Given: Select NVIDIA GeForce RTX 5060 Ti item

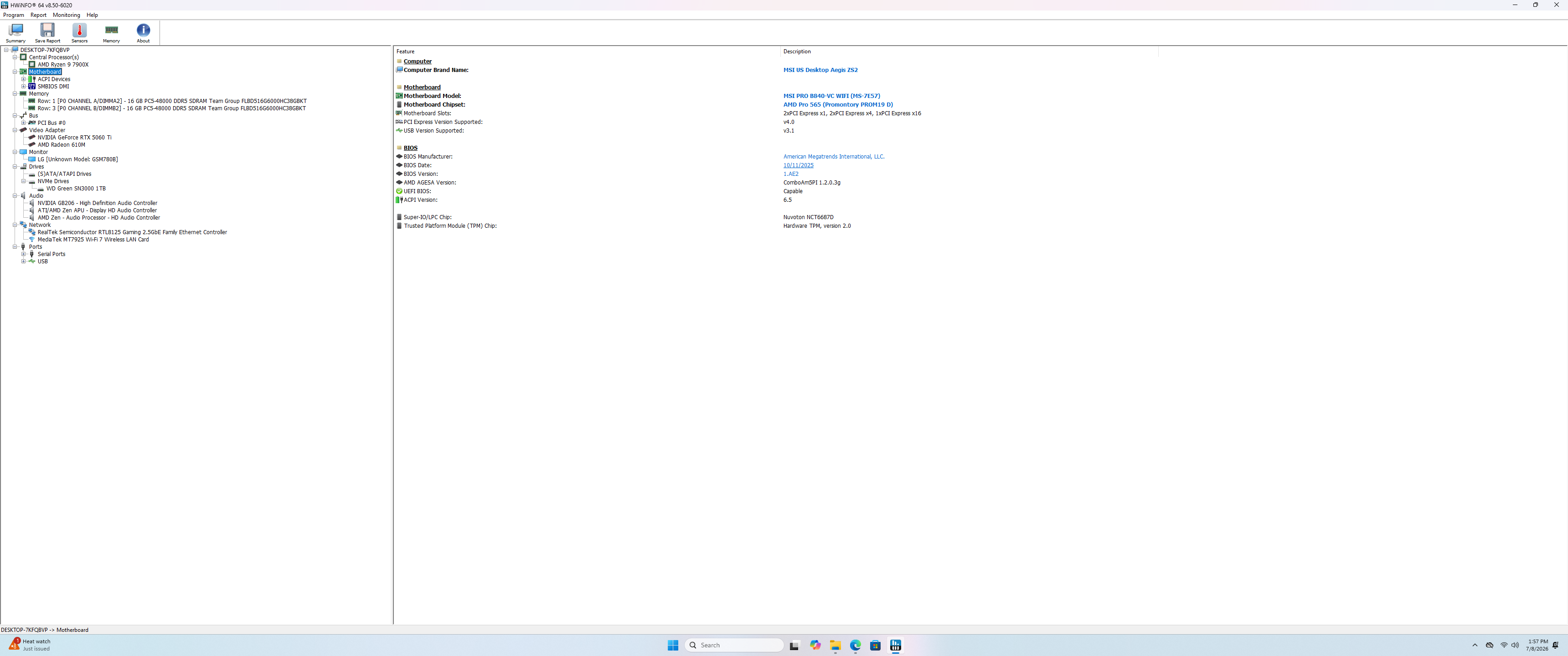Looking at the screenshot, I should (74, 138).
